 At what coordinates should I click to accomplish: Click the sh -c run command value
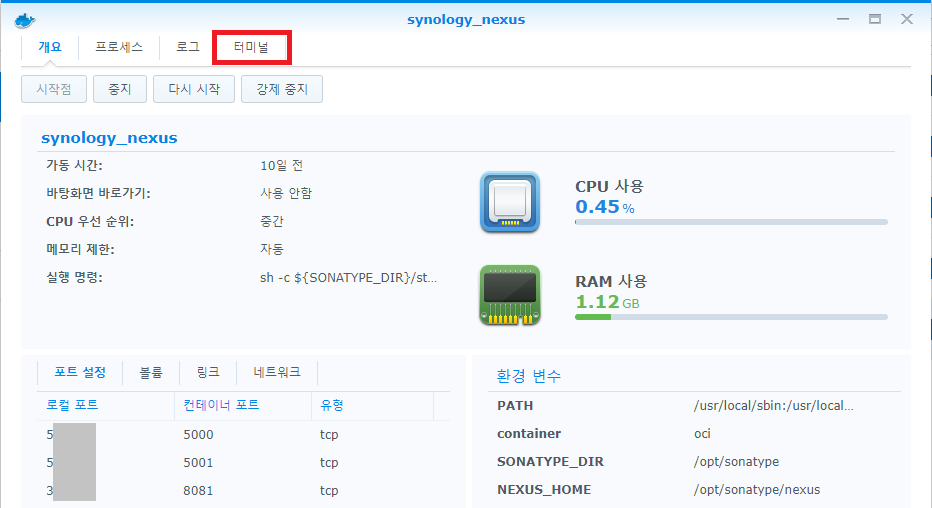[348, 277]
